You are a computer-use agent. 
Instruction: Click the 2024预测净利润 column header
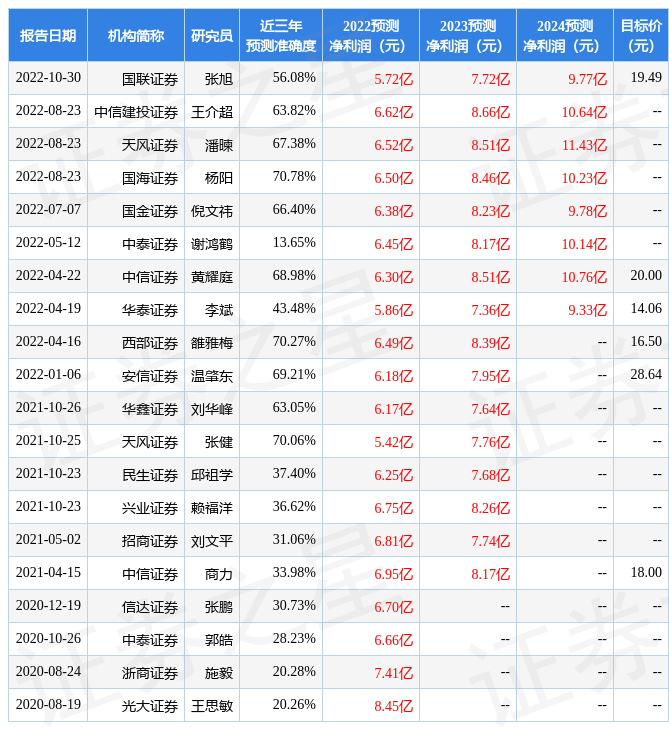[x=565, y=35]
